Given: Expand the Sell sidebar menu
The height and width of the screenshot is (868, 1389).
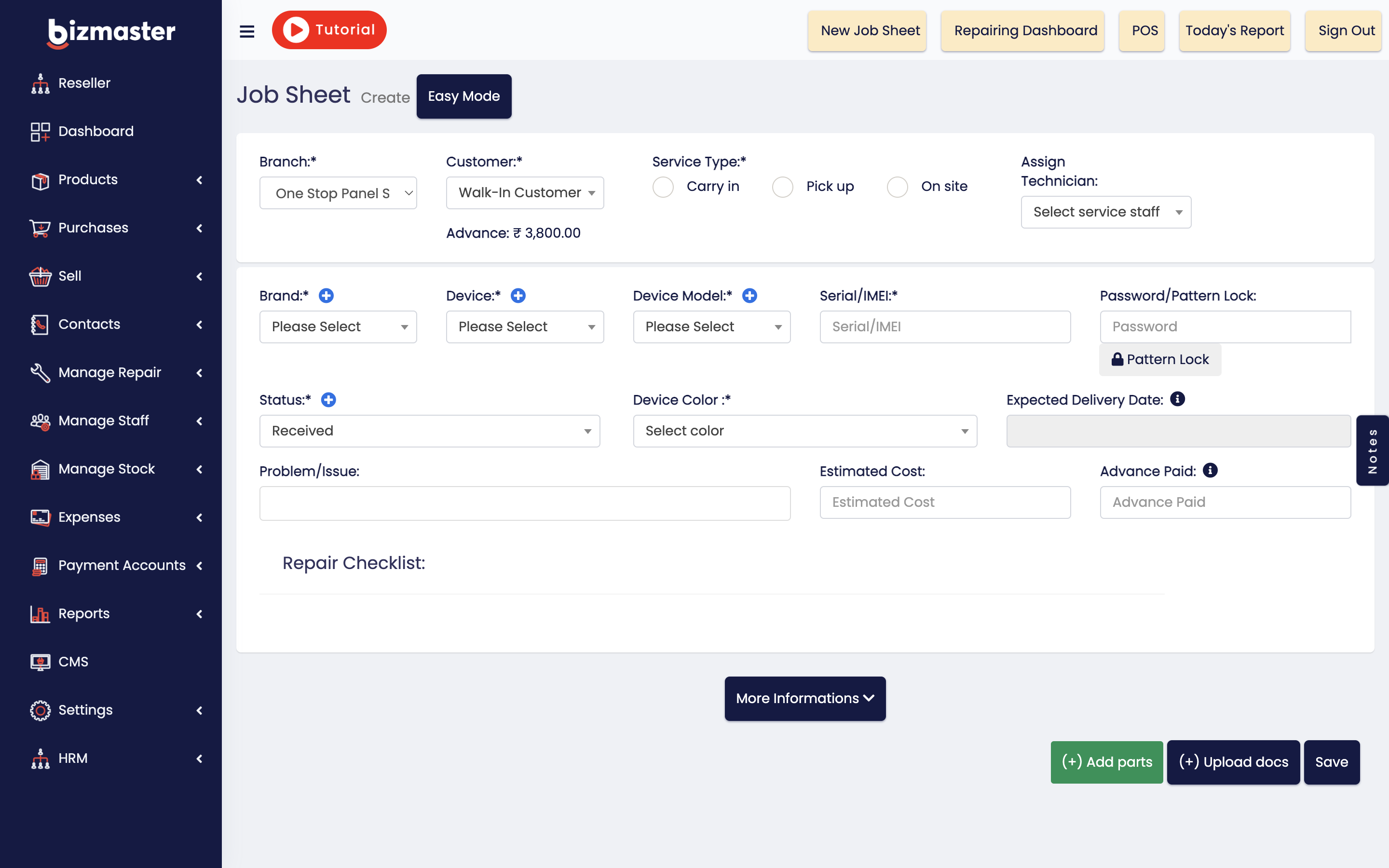Looking at the screenshot, I should coord(199,276).
